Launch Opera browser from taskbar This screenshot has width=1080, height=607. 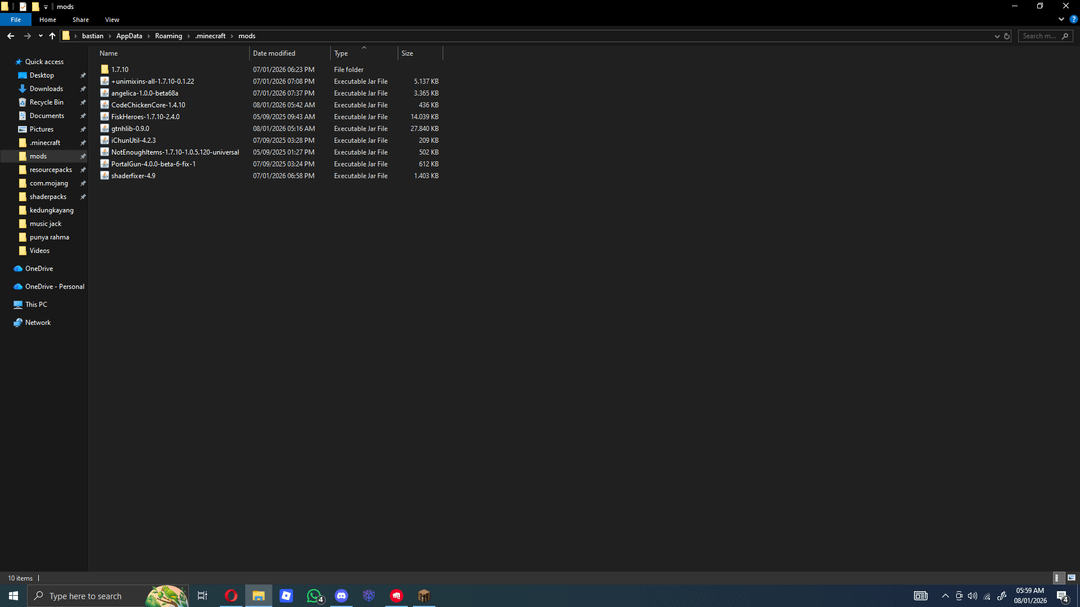[231, 596]
